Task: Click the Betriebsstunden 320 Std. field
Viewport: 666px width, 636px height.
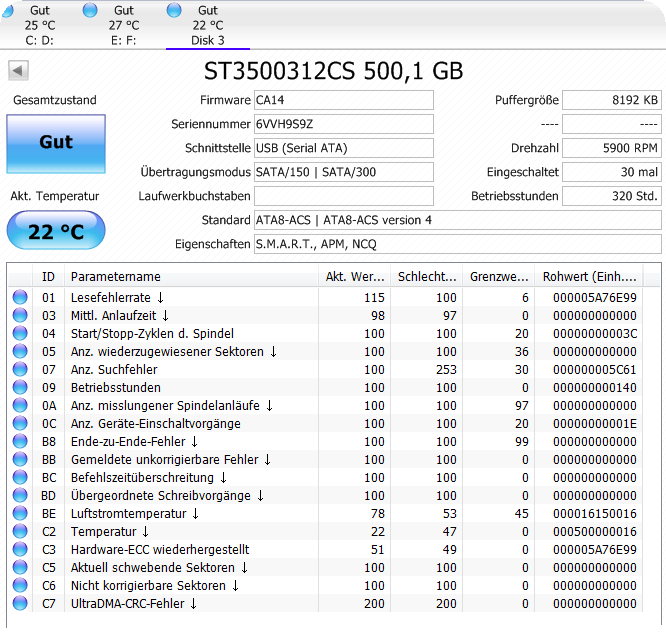Action: coord(611,196)
